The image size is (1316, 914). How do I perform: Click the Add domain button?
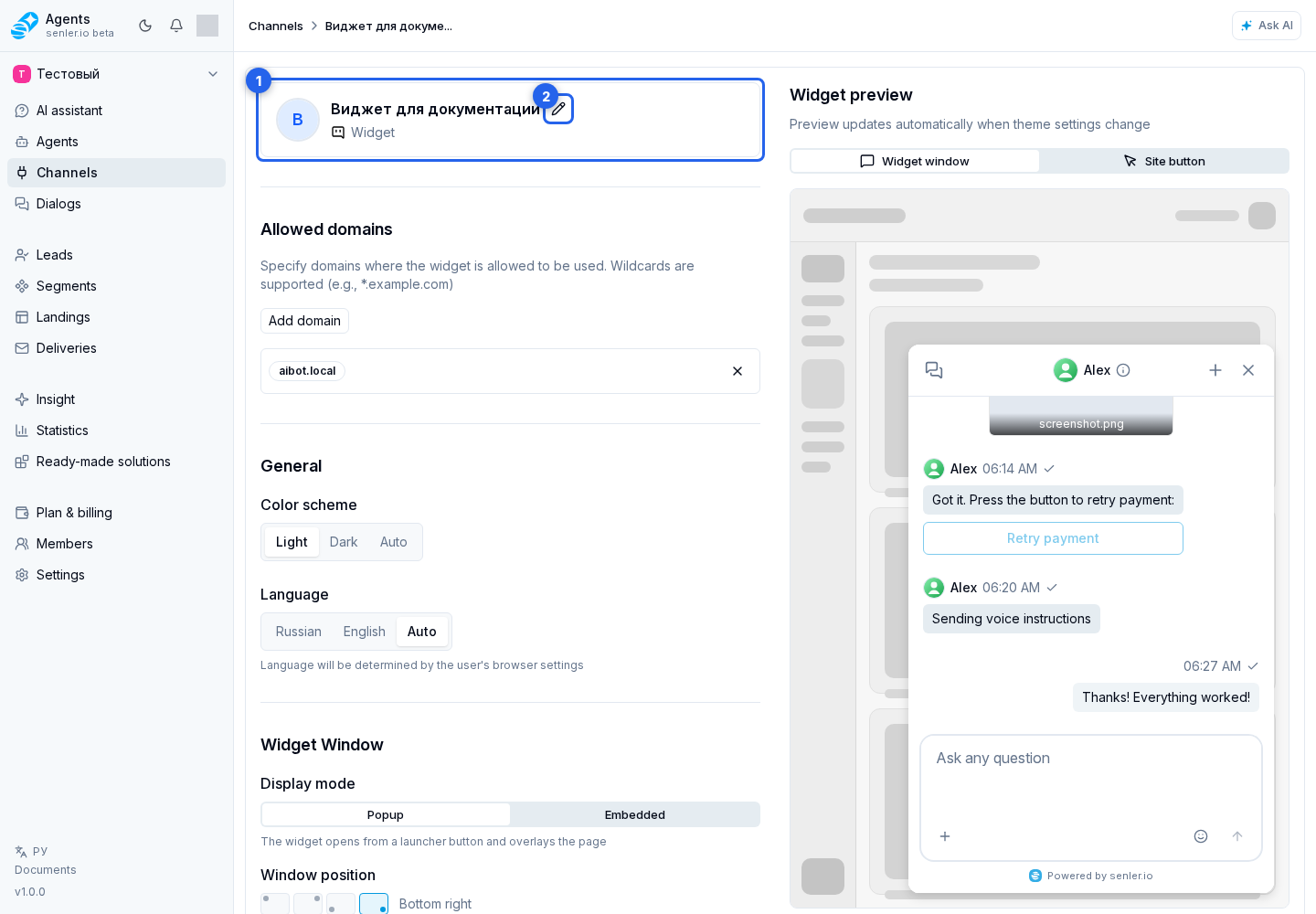(304, 321)
